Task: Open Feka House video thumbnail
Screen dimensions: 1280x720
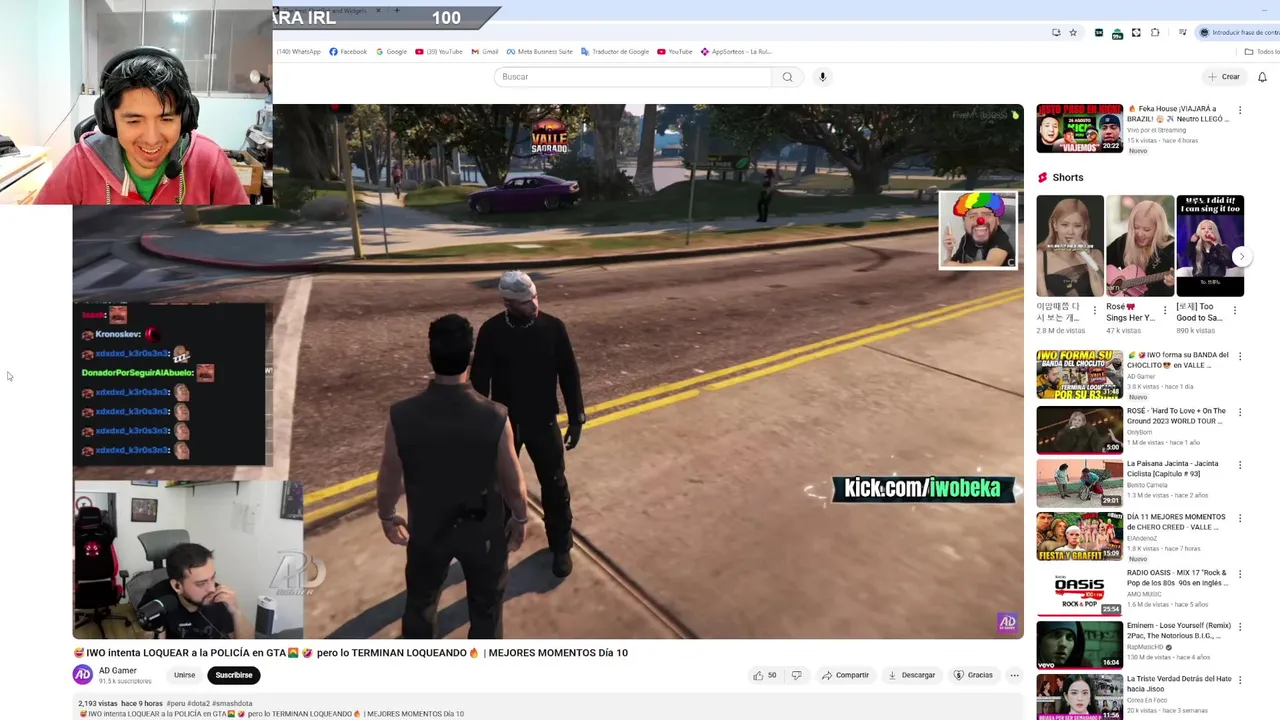Action: click(x=1079, y=128)
